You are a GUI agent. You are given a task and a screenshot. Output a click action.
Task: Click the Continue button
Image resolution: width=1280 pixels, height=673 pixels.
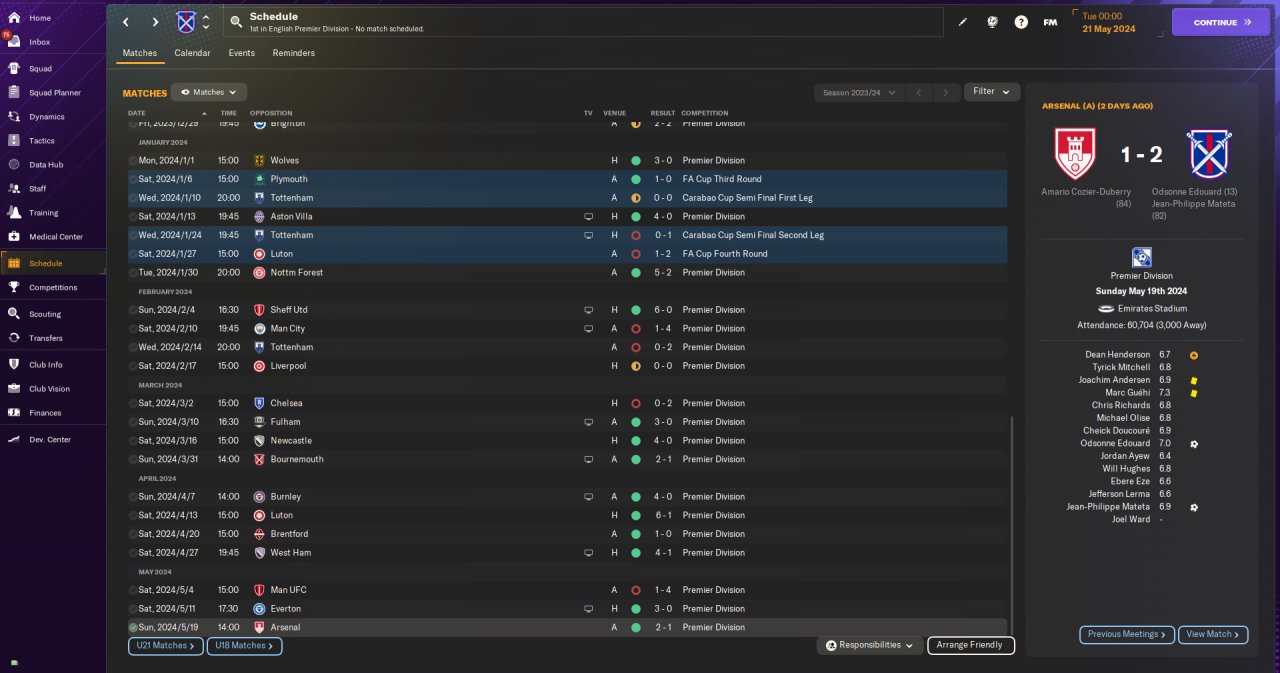click(1221, 22)
